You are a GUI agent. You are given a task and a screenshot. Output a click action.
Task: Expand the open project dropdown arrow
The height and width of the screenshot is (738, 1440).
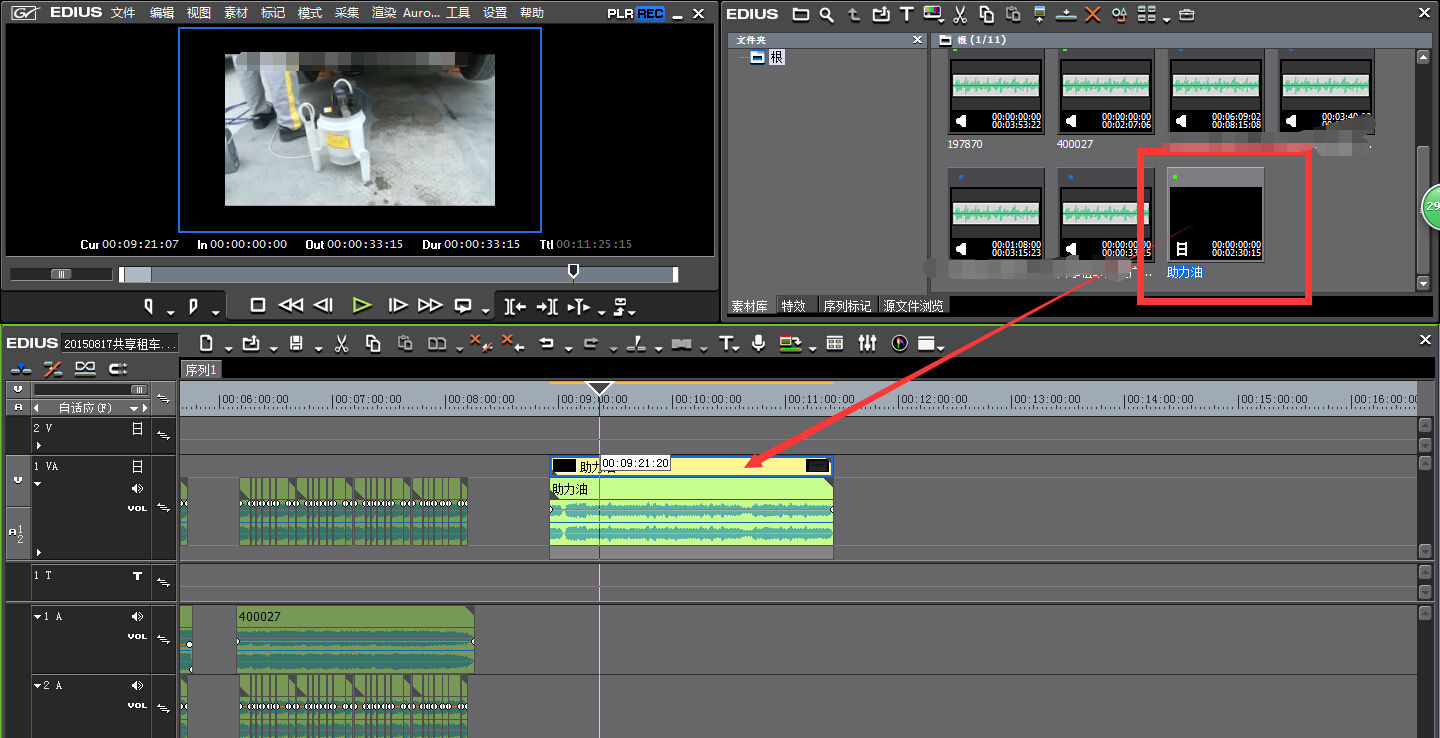[272, 348]
